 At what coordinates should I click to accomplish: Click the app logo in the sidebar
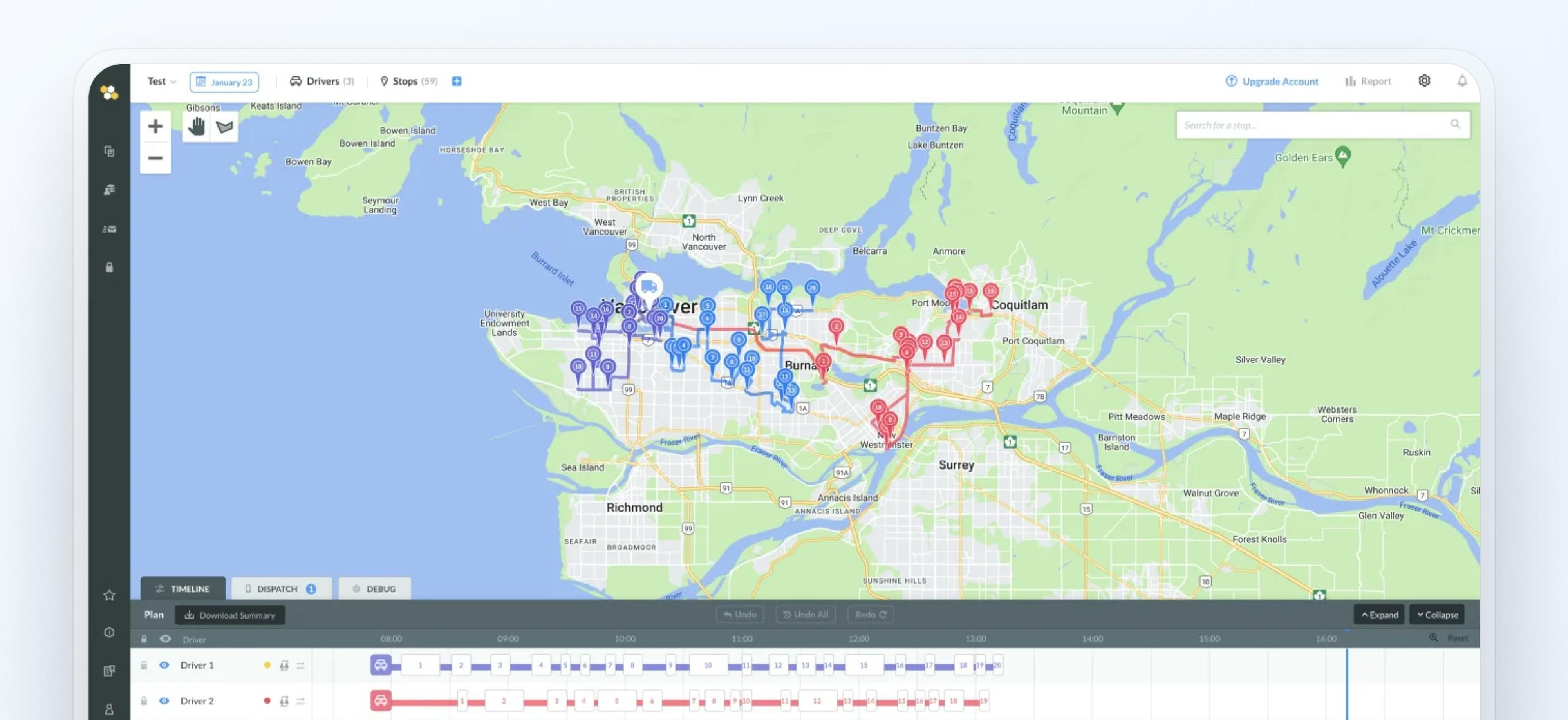tap(109, 92)
